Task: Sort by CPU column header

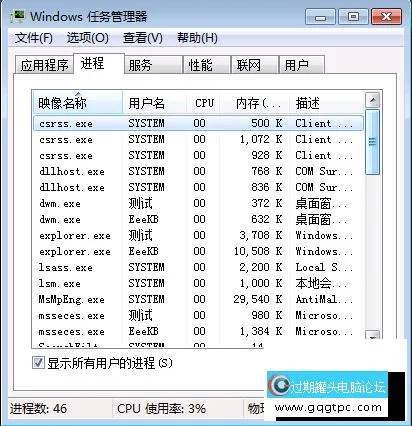Action: tap(204, 103)
